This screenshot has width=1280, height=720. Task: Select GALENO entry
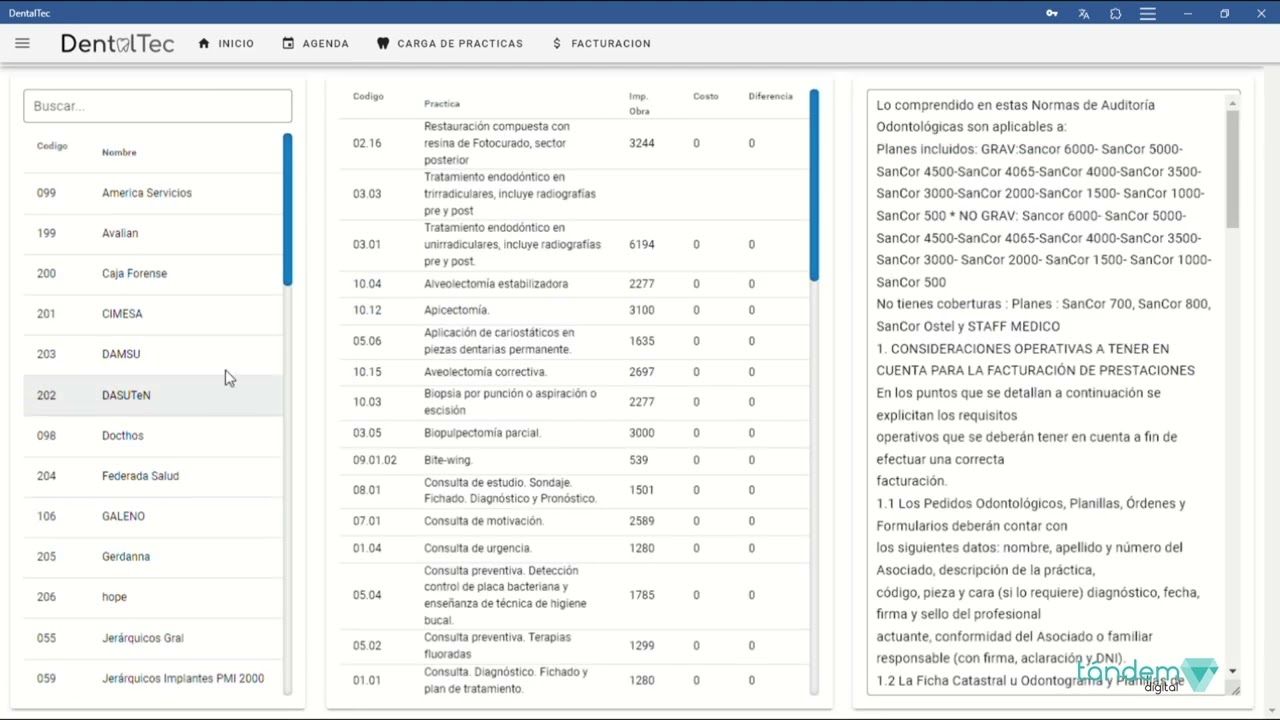[x=154, y=516]
